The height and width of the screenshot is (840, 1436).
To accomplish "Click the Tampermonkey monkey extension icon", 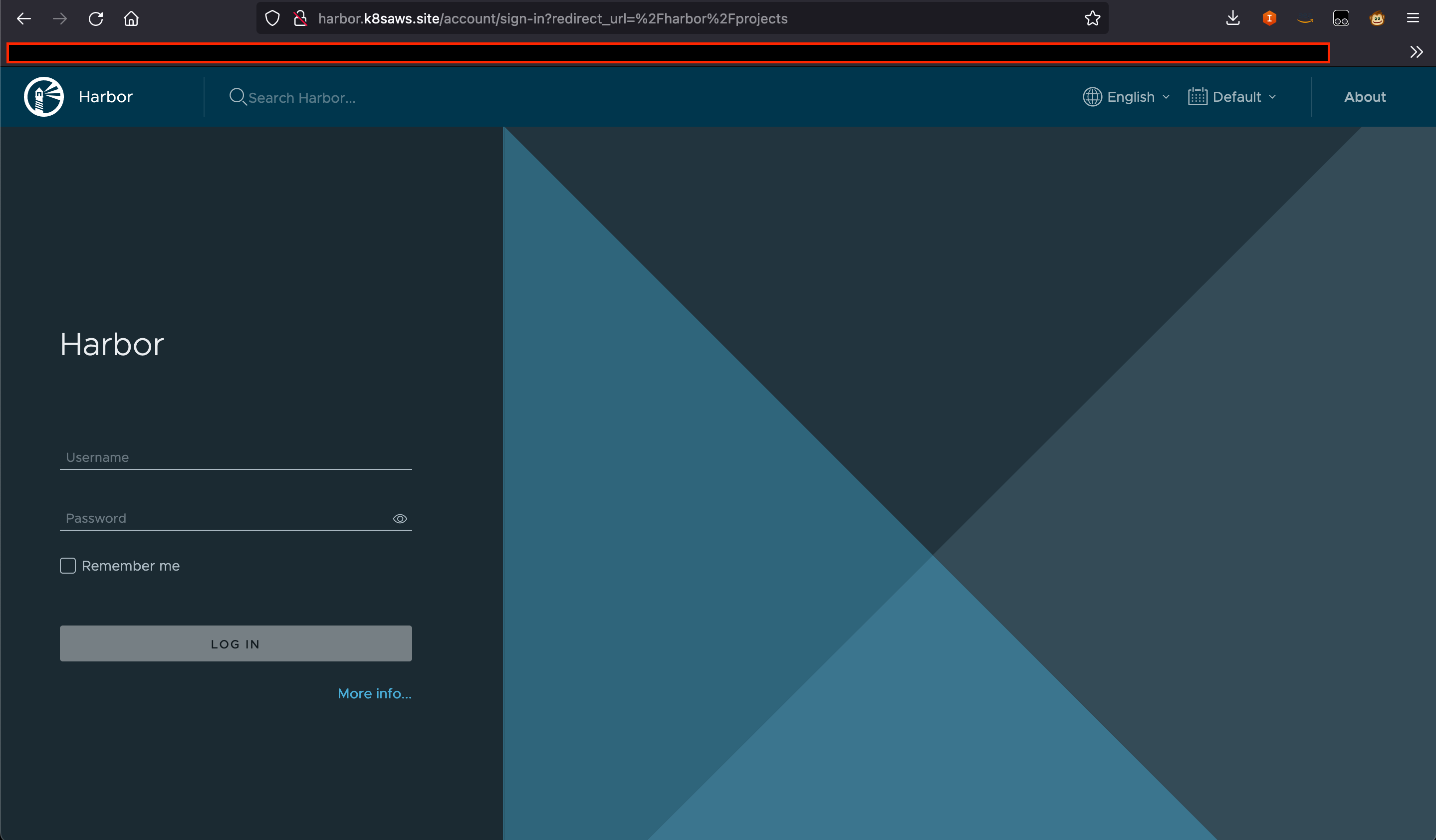I will [1377, 19].
